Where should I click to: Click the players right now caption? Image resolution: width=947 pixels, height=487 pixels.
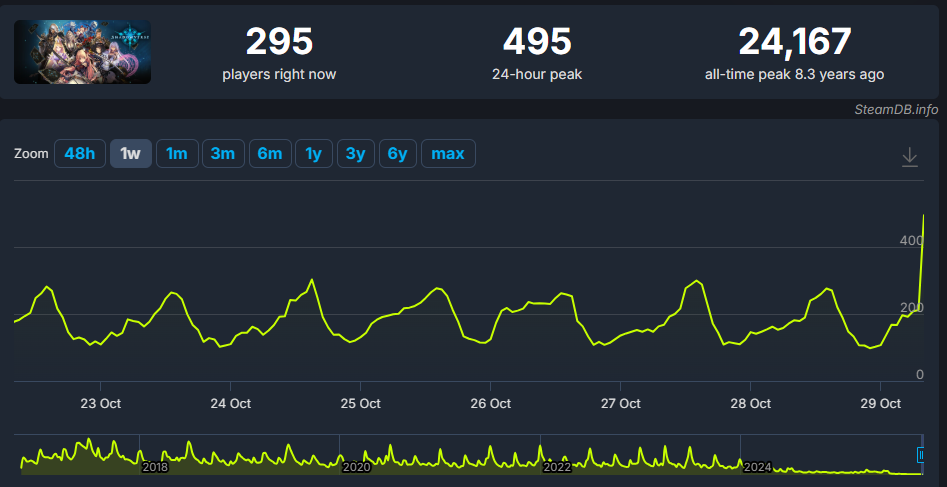point(279,74)
